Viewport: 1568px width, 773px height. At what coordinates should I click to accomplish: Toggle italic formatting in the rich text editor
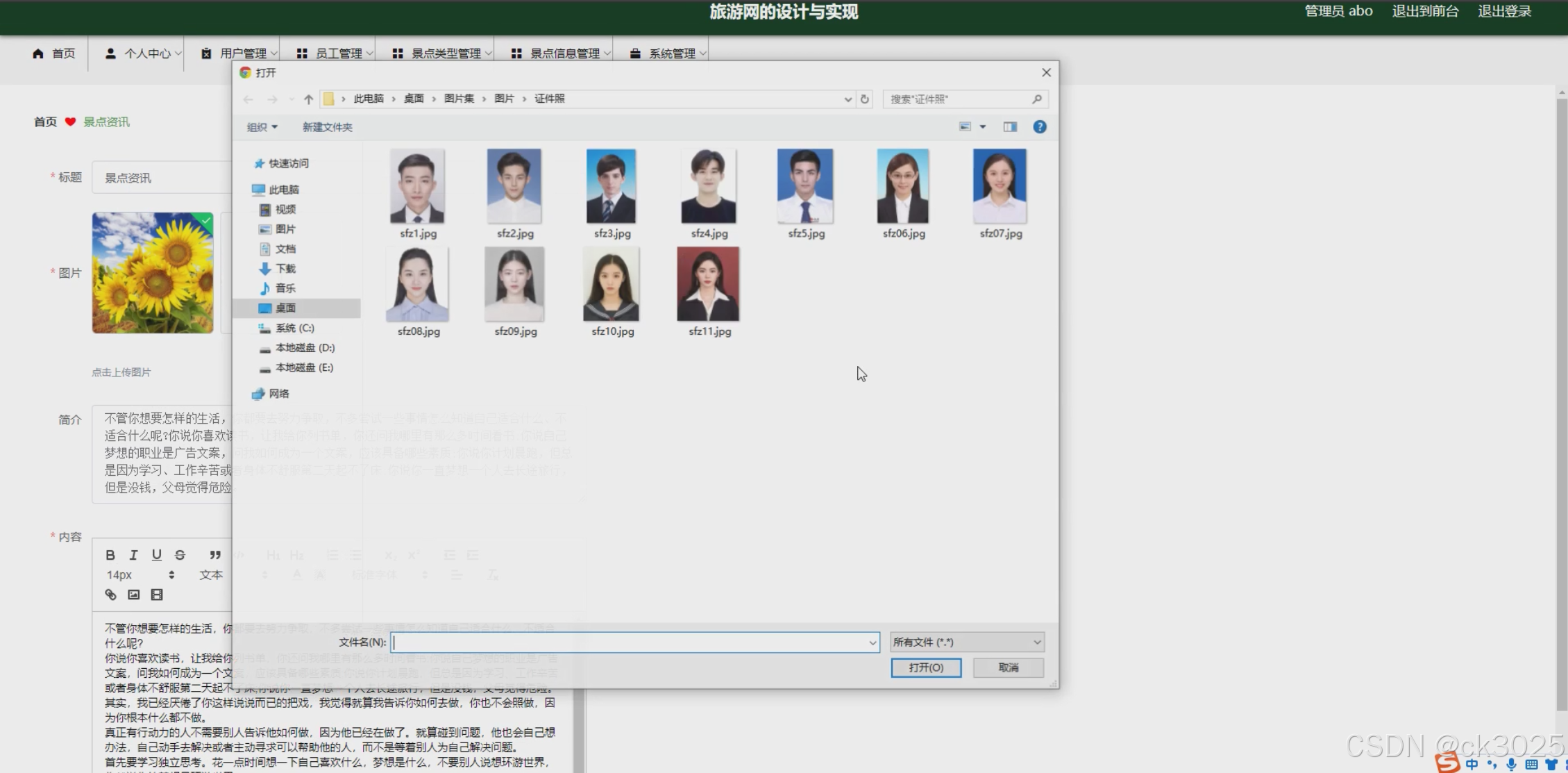133,555
